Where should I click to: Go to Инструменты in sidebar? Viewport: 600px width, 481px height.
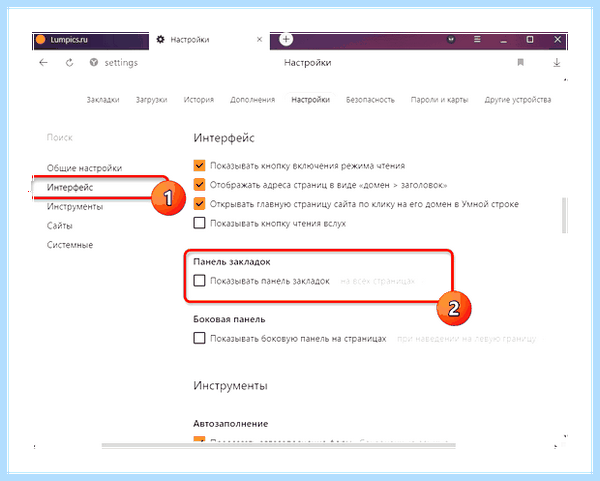[75, 207]
